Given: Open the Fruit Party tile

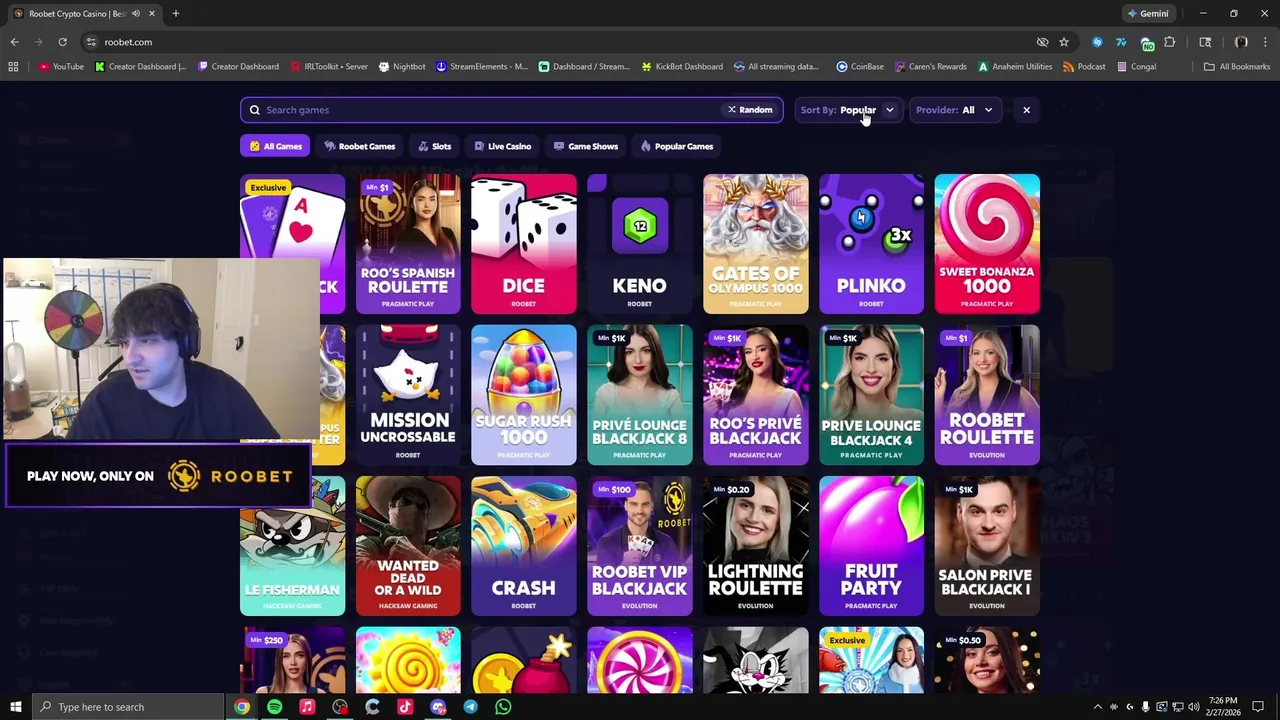Looking at the screenshot, I should tap(871, 546).
